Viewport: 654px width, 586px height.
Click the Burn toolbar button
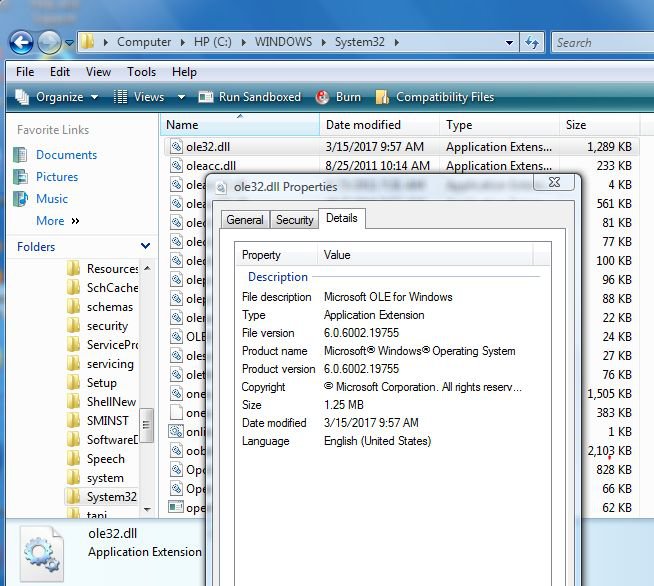click(338, 97)
